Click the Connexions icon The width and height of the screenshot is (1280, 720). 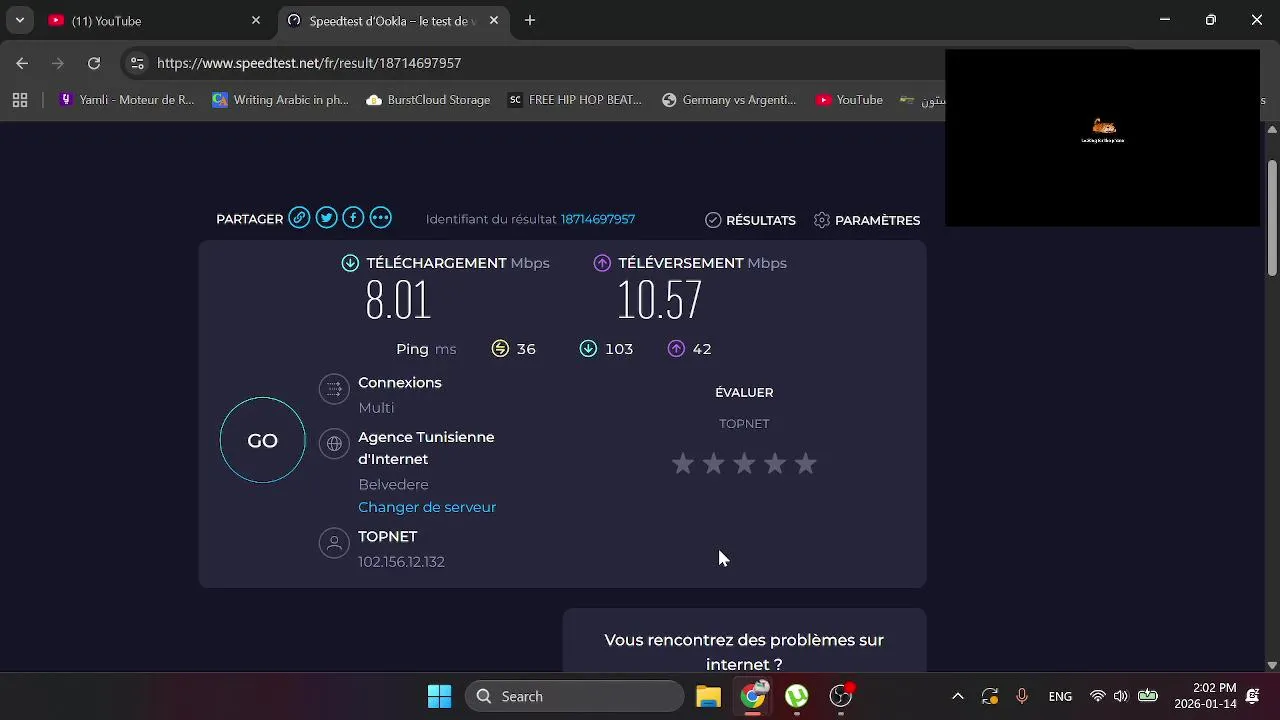click(x=334, y=389)
